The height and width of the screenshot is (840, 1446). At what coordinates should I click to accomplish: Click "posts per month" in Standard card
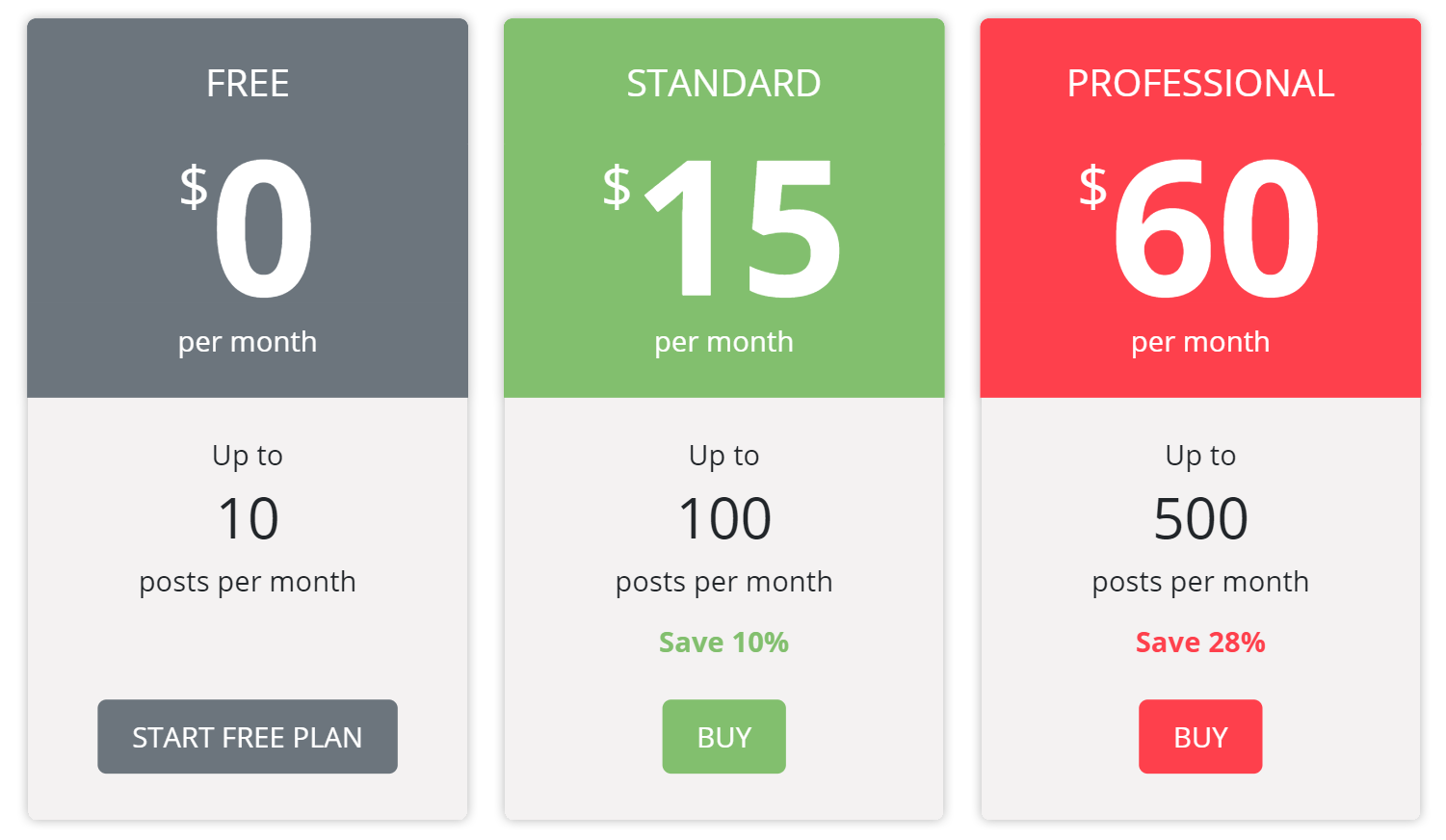point(723,582)
